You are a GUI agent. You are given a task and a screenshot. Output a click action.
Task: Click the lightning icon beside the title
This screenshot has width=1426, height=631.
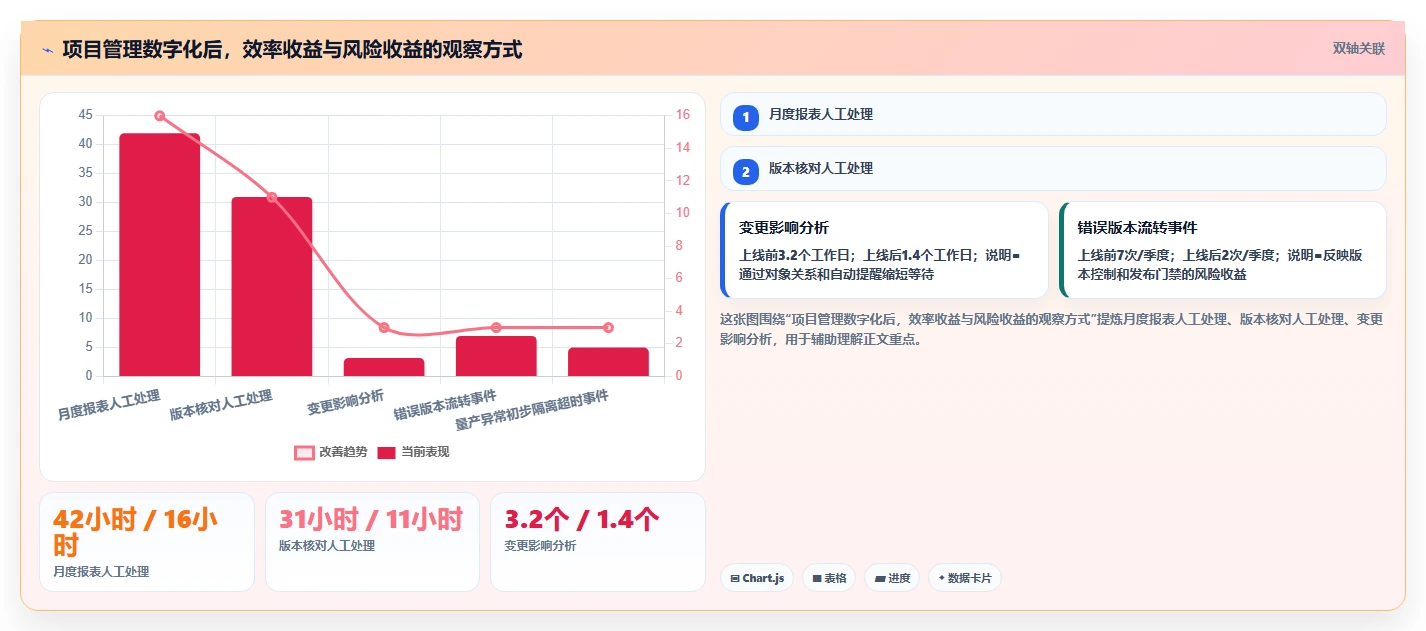(47, 50)
